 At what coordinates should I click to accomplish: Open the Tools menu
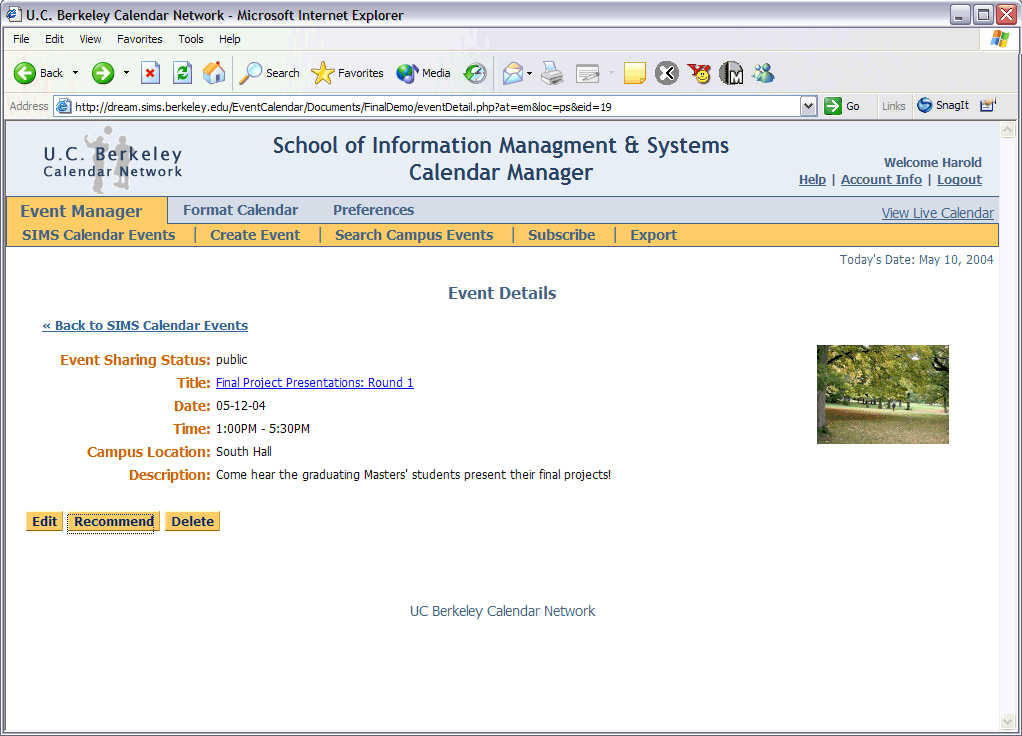coord(190,39)
